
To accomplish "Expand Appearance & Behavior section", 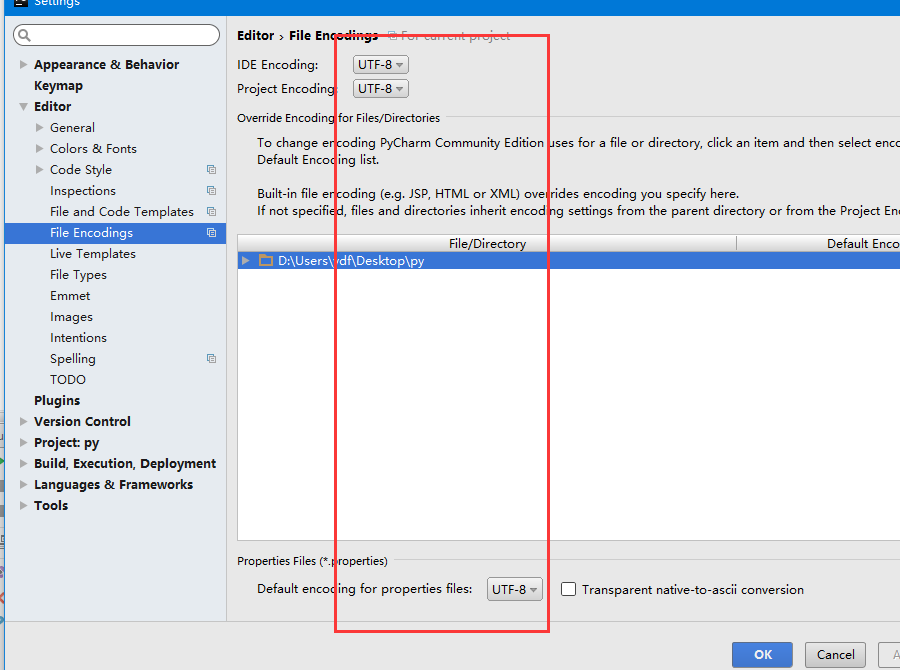I will (24, 64).
